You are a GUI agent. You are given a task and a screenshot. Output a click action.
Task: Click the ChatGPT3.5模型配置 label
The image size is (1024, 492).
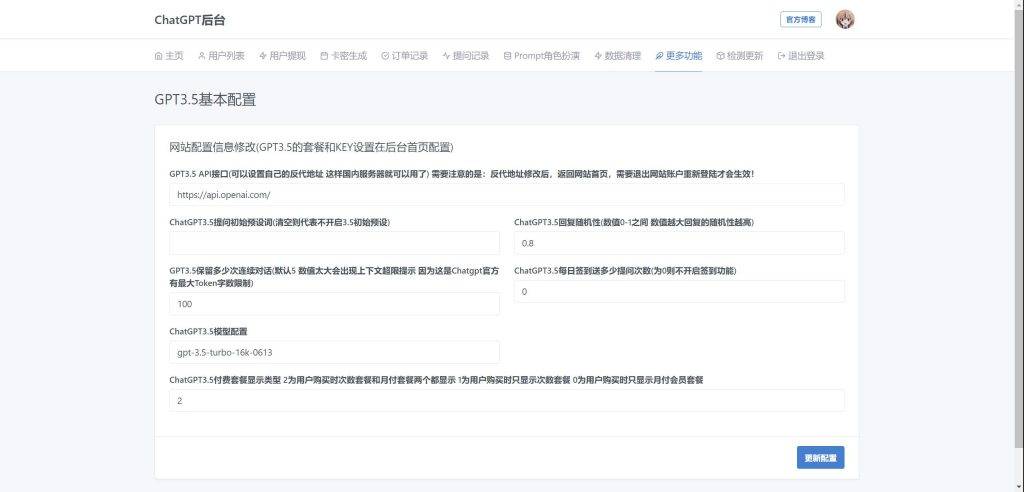[x=208, y=331]
